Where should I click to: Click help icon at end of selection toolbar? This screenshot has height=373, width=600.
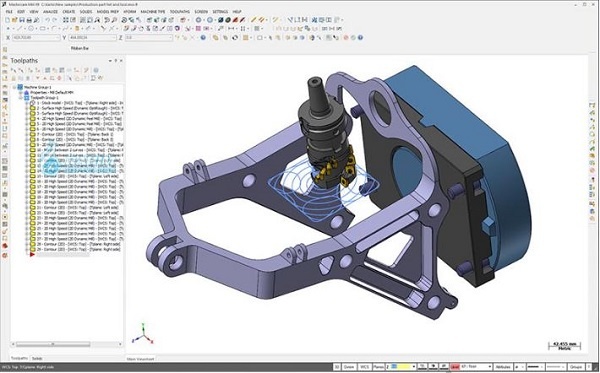click(361, 37)
